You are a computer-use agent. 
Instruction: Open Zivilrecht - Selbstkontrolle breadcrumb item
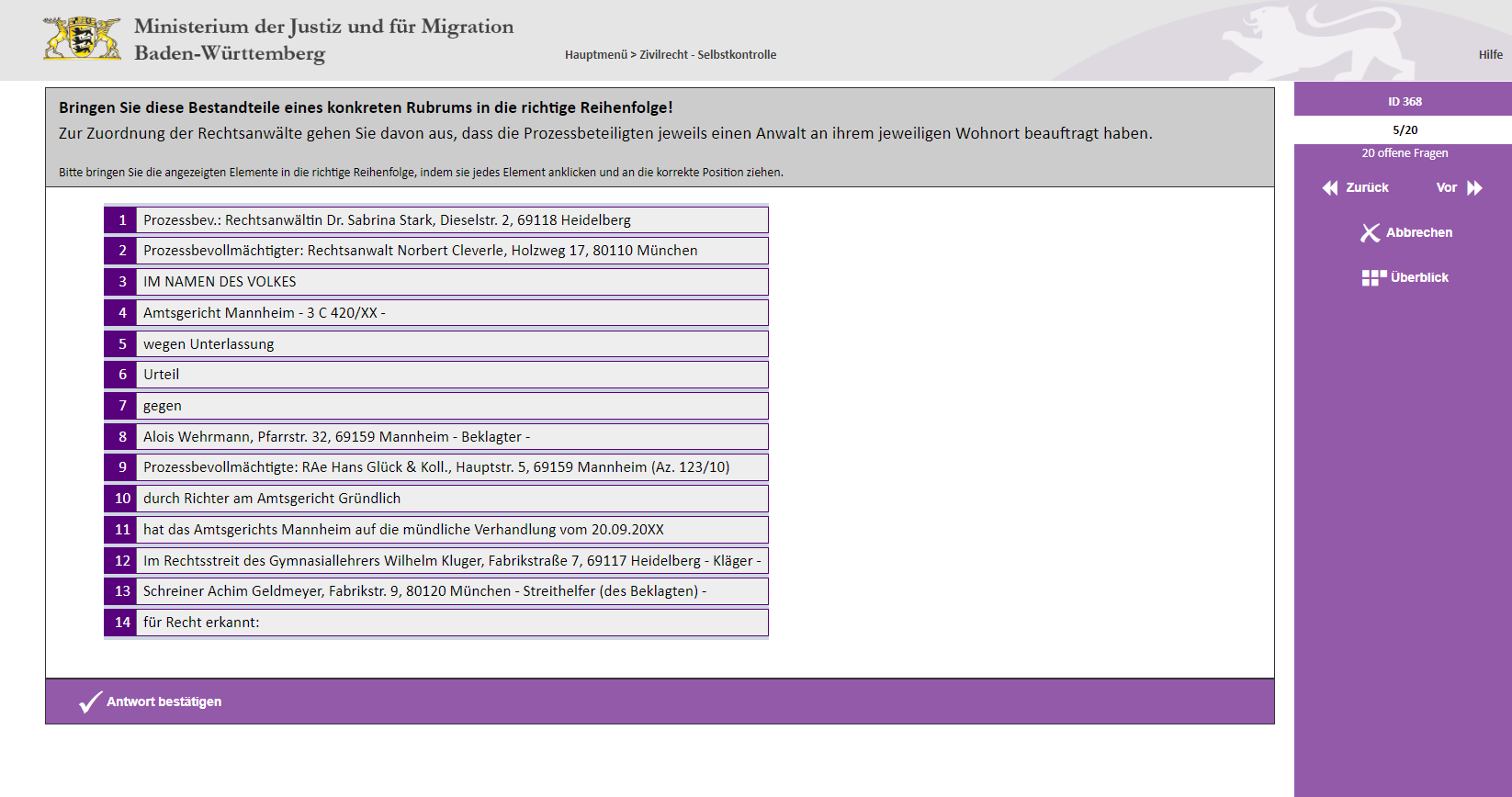click(707, 55)
